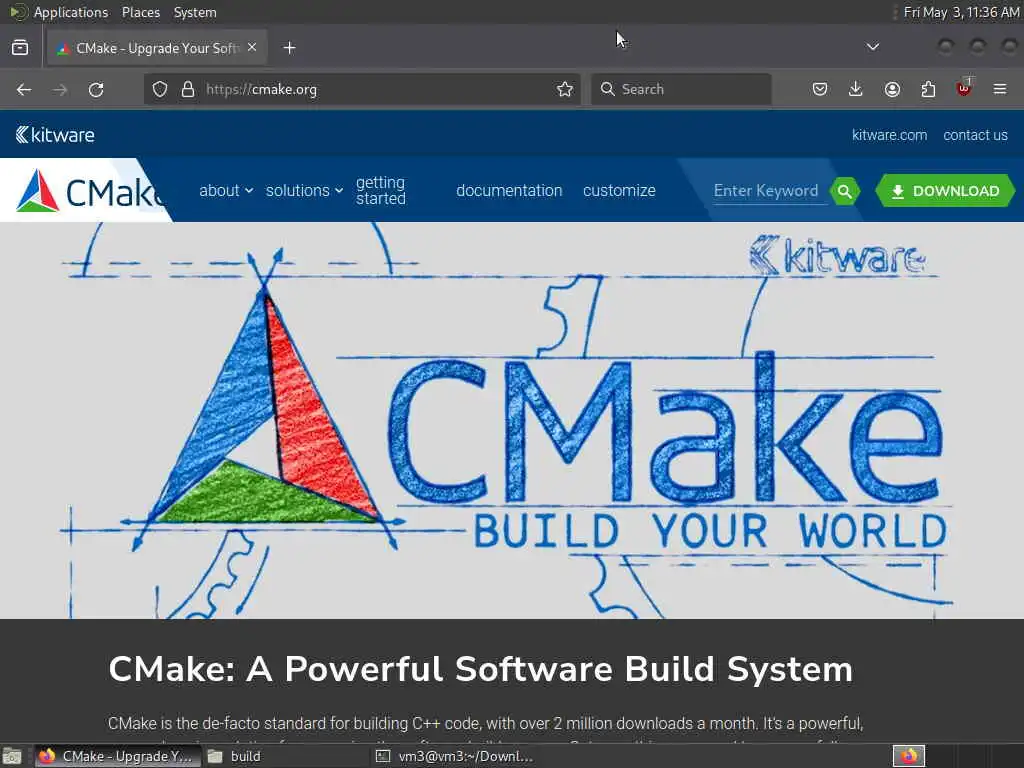This screenshot has width=1024, height=768.
Task: Open the documentation page
Action: 509,191
